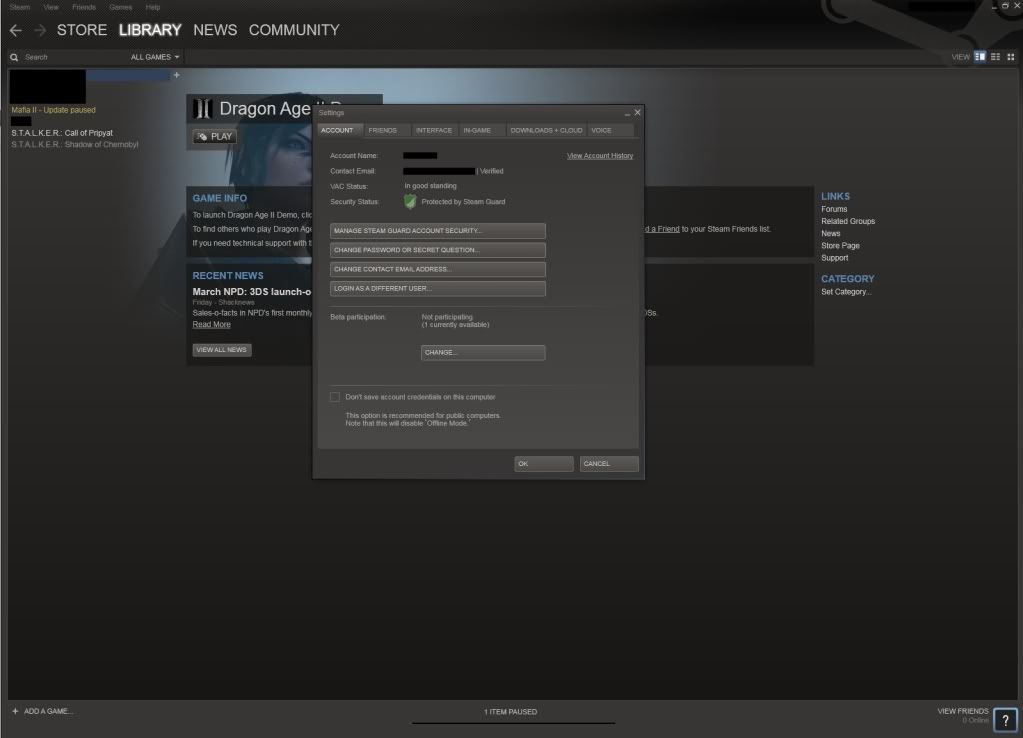Viewport: 1023px width, 738px height.
Task: Click 1 Item Paused downloads status
Action: (x=510, y=712)
